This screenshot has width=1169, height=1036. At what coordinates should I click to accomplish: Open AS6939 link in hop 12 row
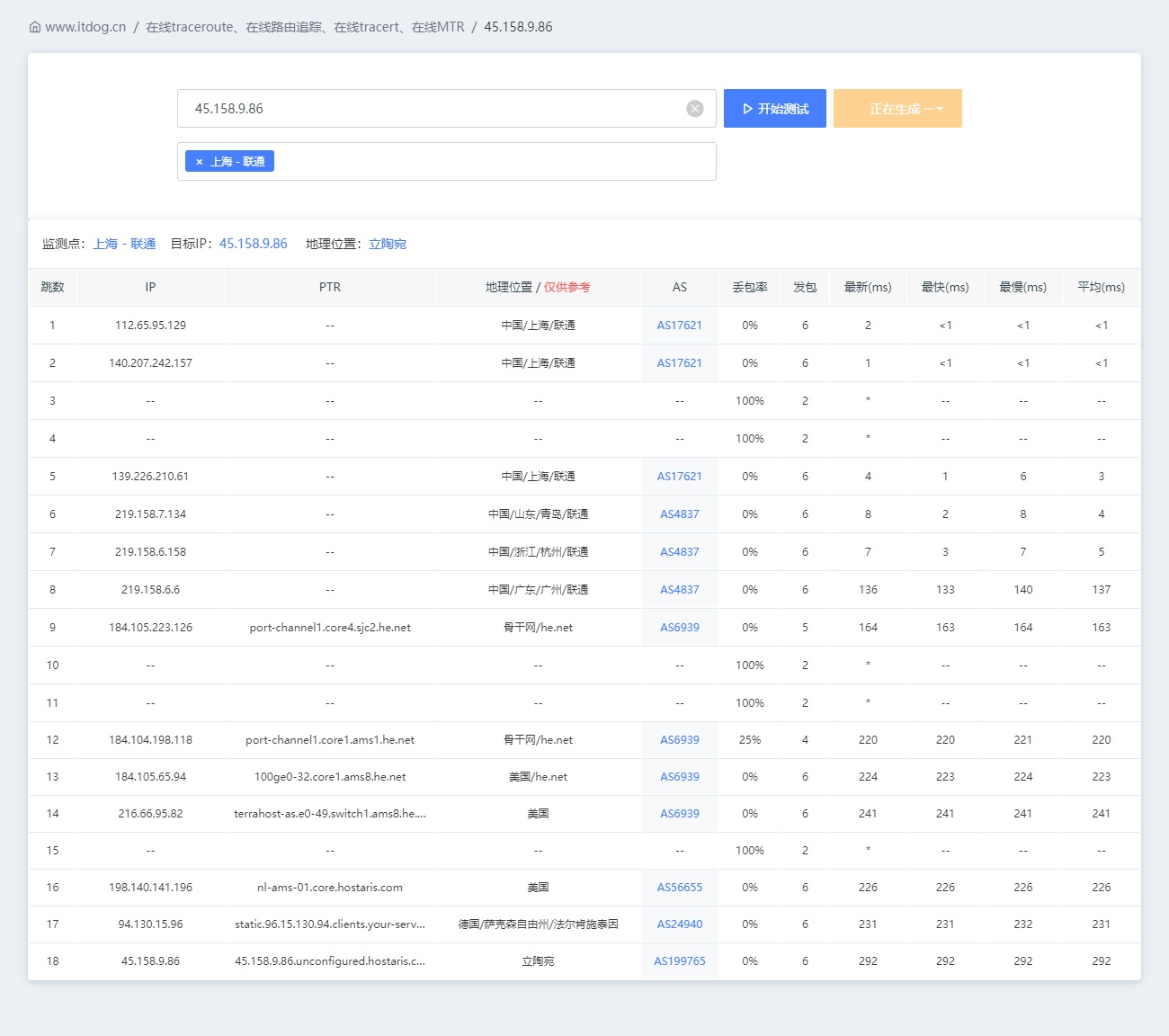(680, 740)
